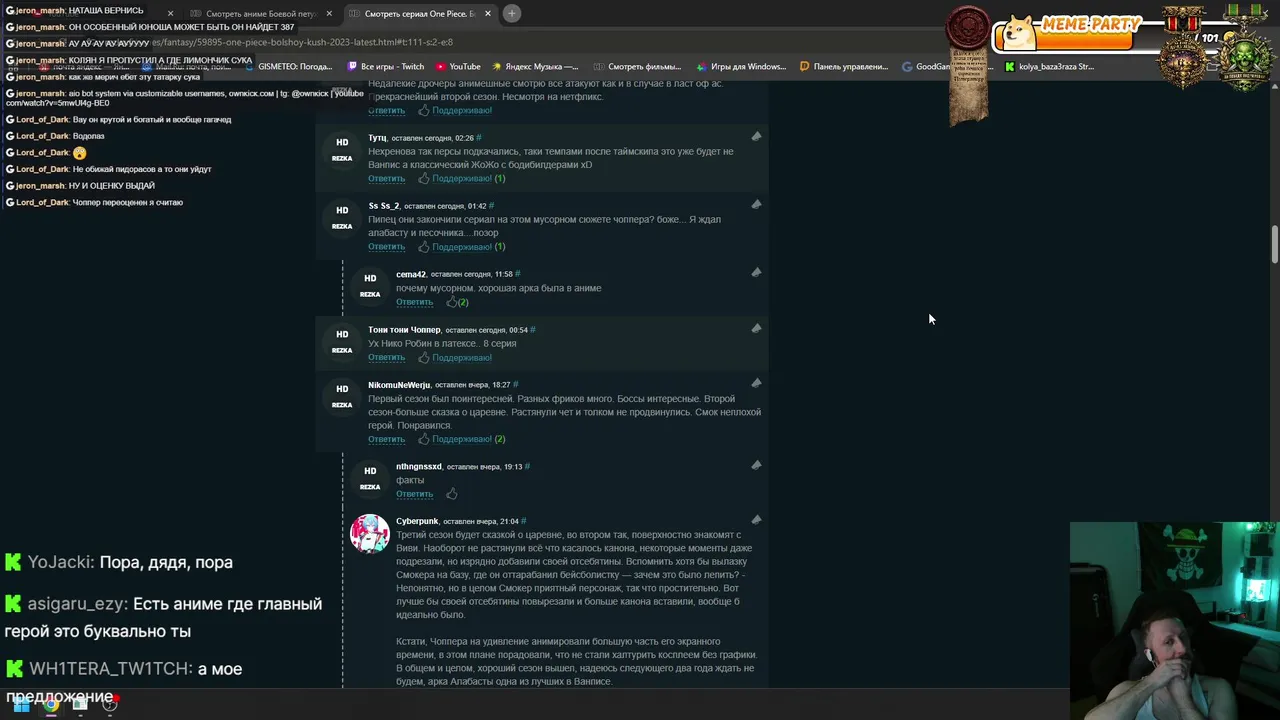Click Поддерживаю! on Ss Ss_2's comment
The width and height of the screenshot is (1280, 720).
[462, 246]
